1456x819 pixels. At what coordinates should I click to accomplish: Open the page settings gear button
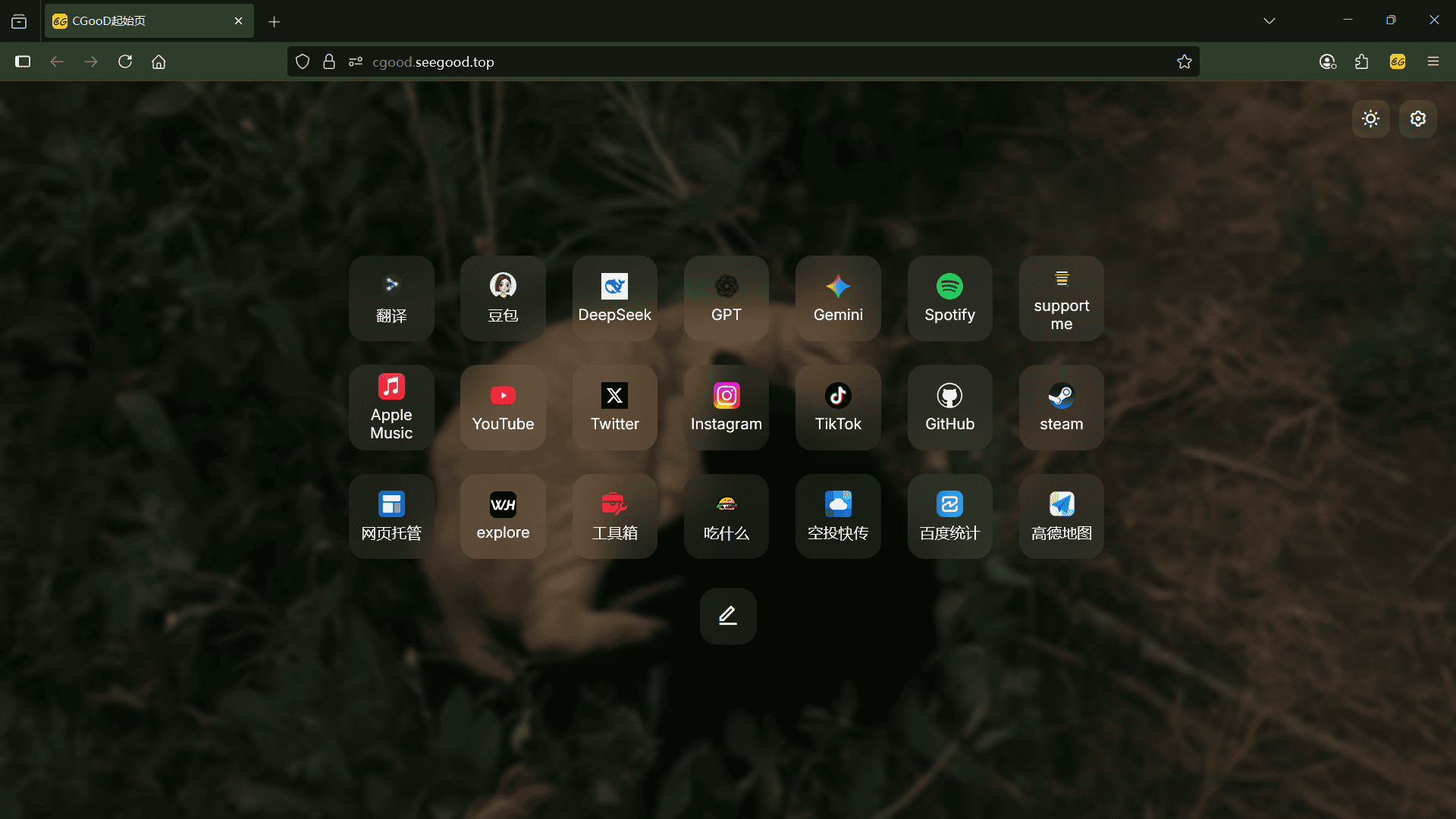1418,118
